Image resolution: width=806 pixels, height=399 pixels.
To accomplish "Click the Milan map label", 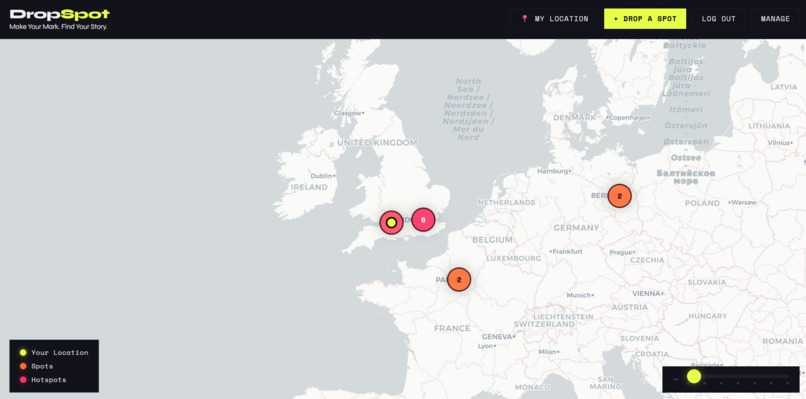I will (x=548, y=352).
